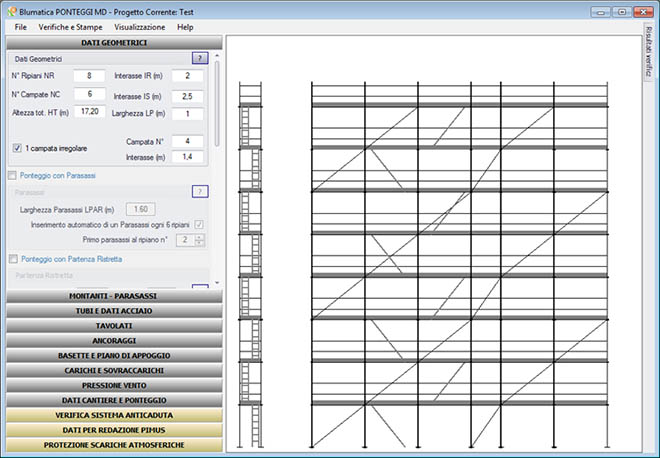660x458 pixels.
Task: Click VERIFICA SISTEMA ANTICADUTA button
Action: point(111,414)
